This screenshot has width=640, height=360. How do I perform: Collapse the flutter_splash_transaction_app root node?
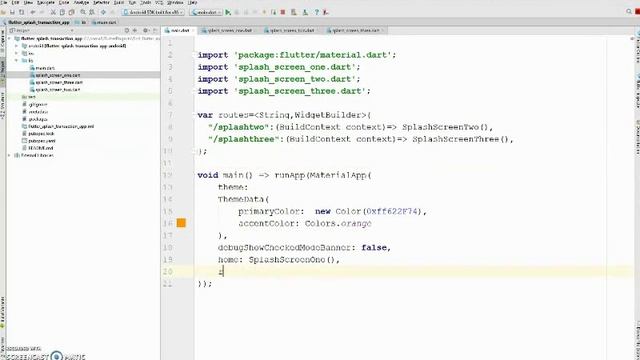(10, 38)
